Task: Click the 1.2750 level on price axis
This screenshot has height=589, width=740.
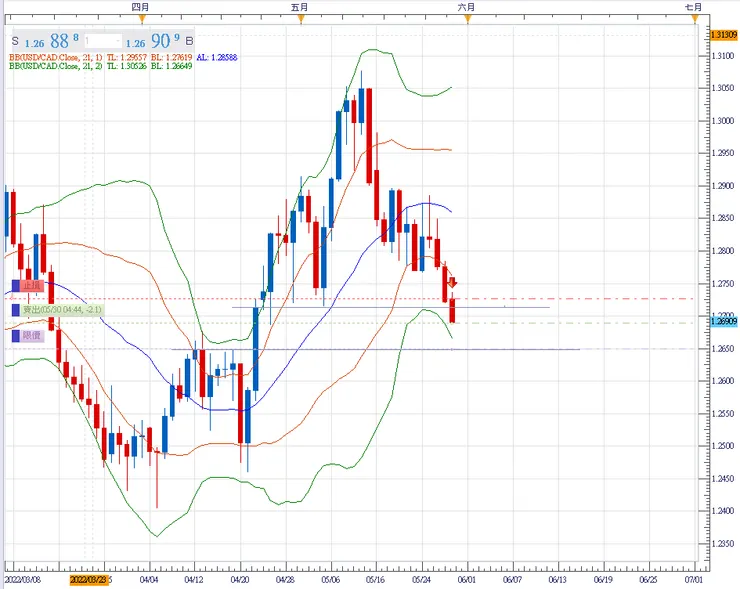Action: [x=723, y=284]
